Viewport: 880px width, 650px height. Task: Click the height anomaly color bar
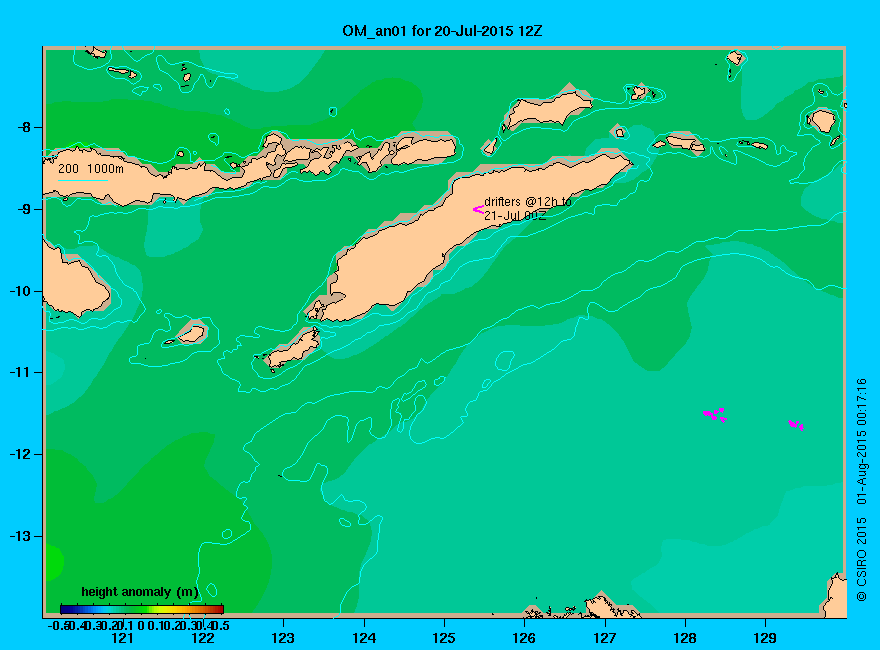point(142,609)
